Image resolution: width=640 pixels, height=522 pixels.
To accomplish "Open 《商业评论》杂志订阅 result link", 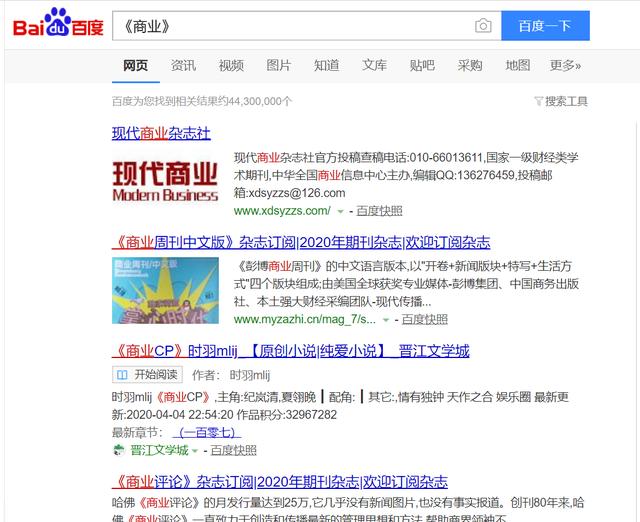I will (x=280, y=482).
